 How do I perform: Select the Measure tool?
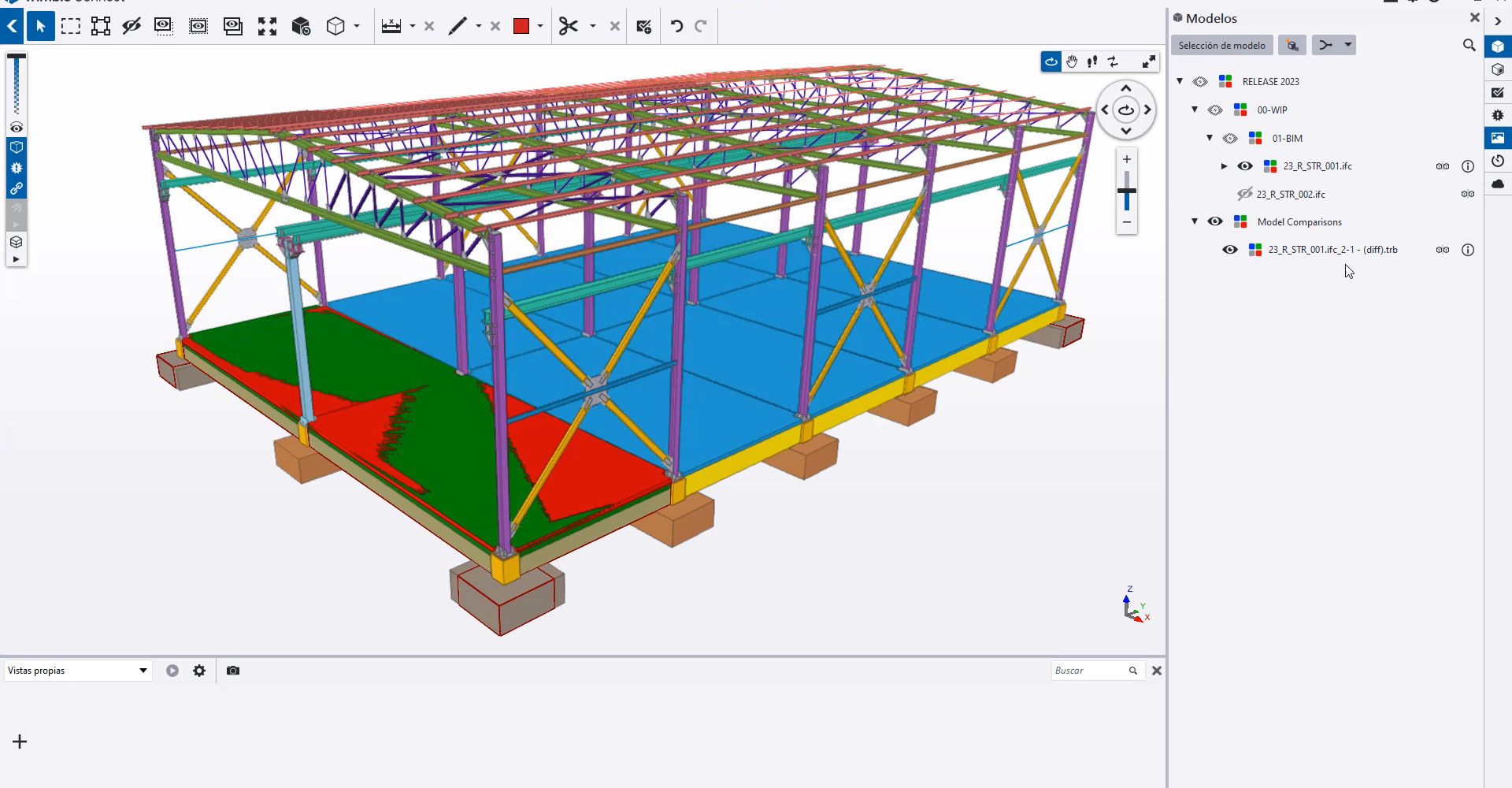tap(391, 27)
